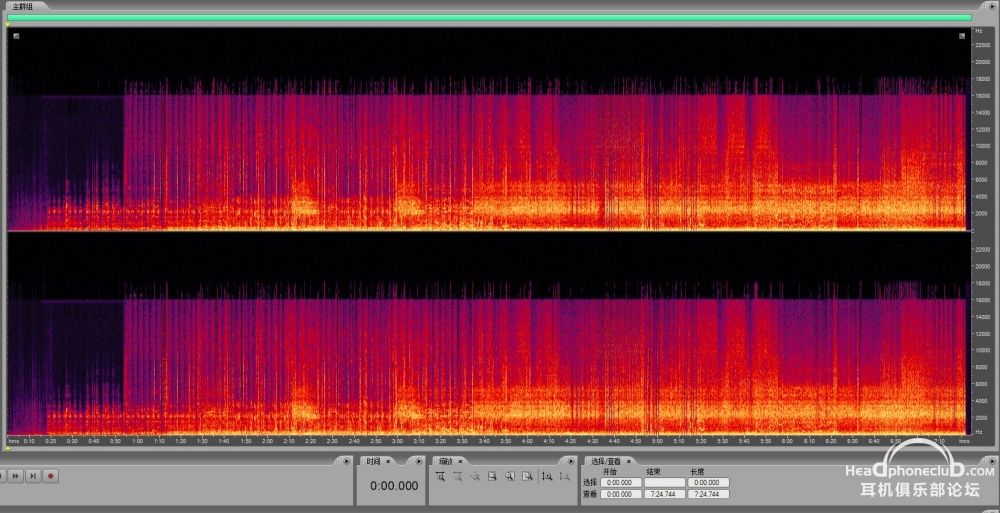Open 缩放 panel options arrow
The width and height of the screenshot is (1000, 513).
click(571, 461)
